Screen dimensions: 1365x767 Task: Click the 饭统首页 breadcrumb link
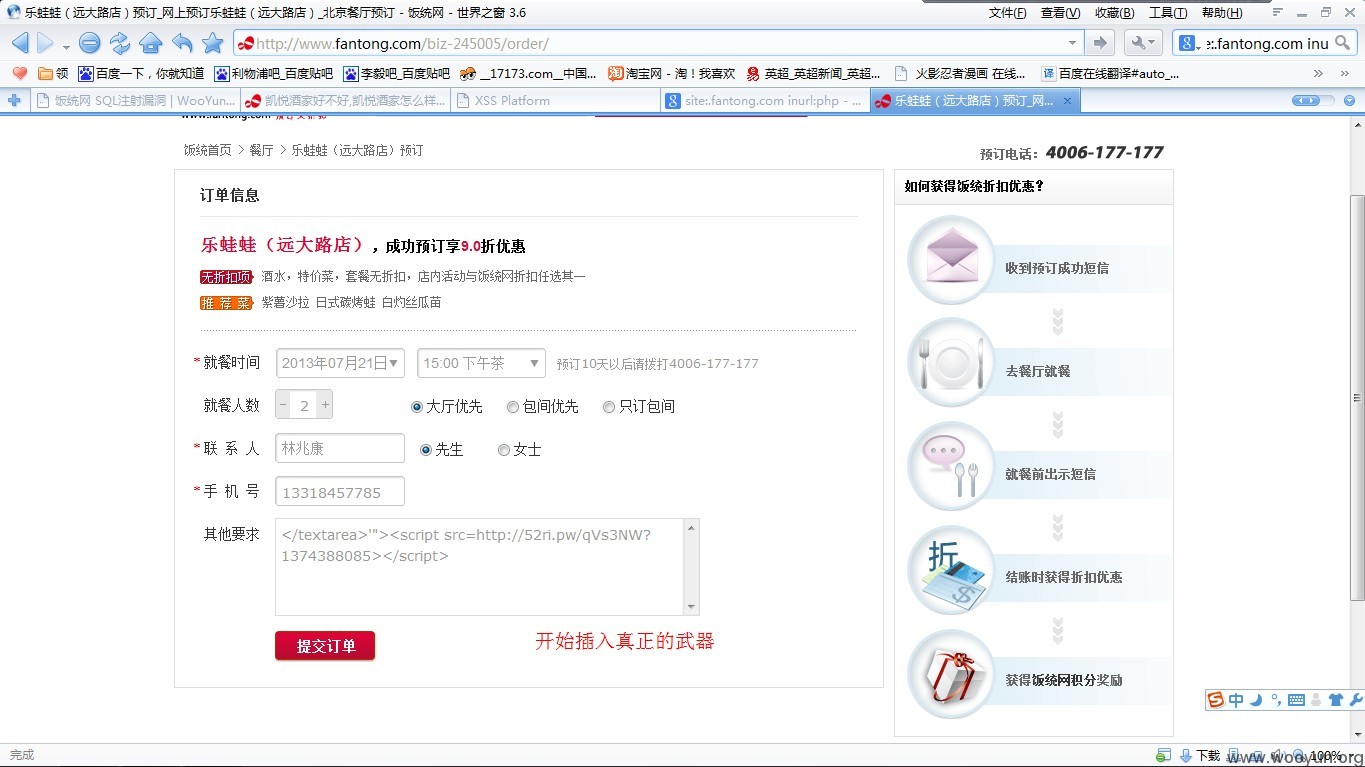point(207,150)
